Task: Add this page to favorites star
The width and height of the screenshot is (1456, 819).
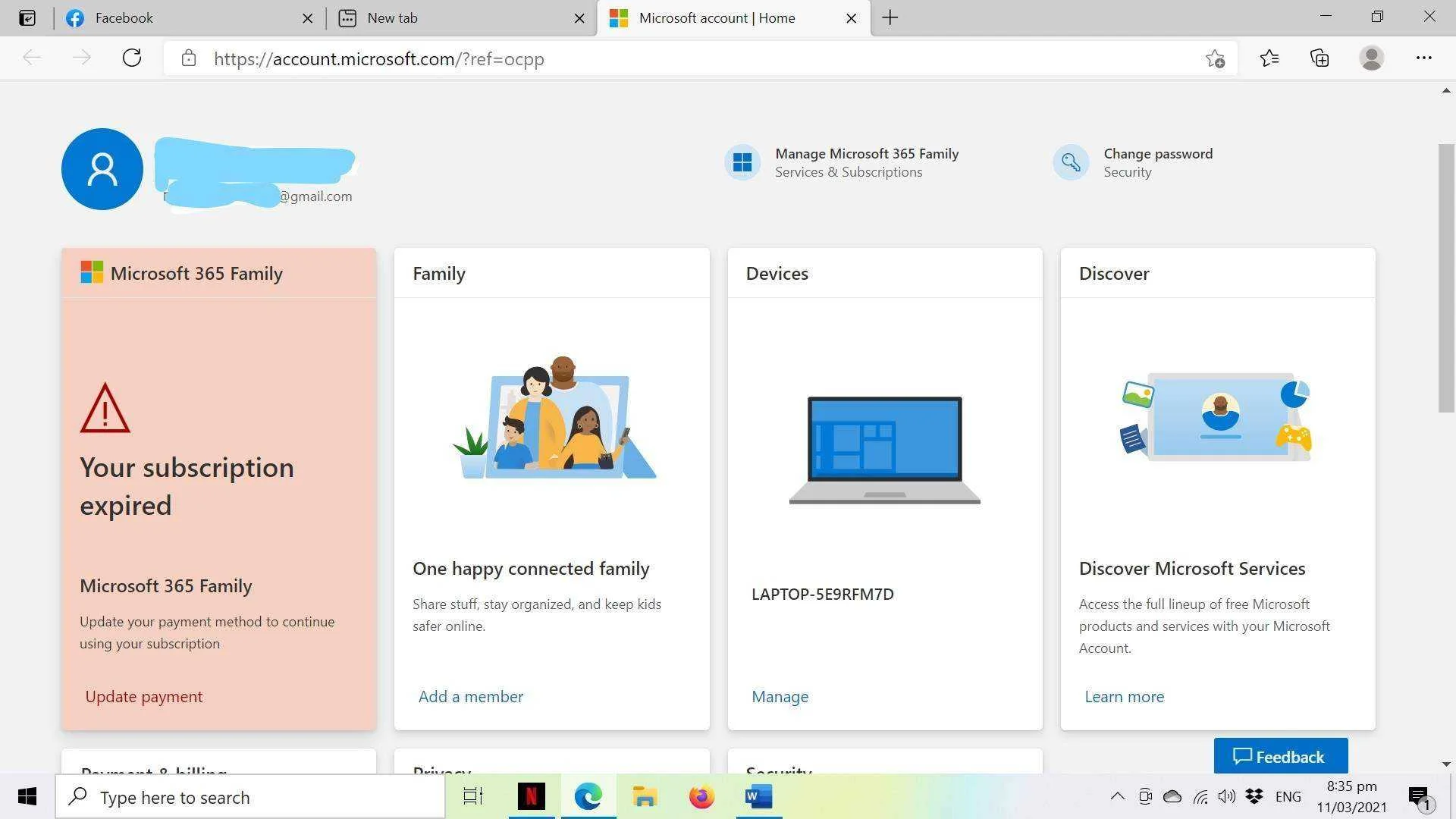Action: tap(1215, 58)
